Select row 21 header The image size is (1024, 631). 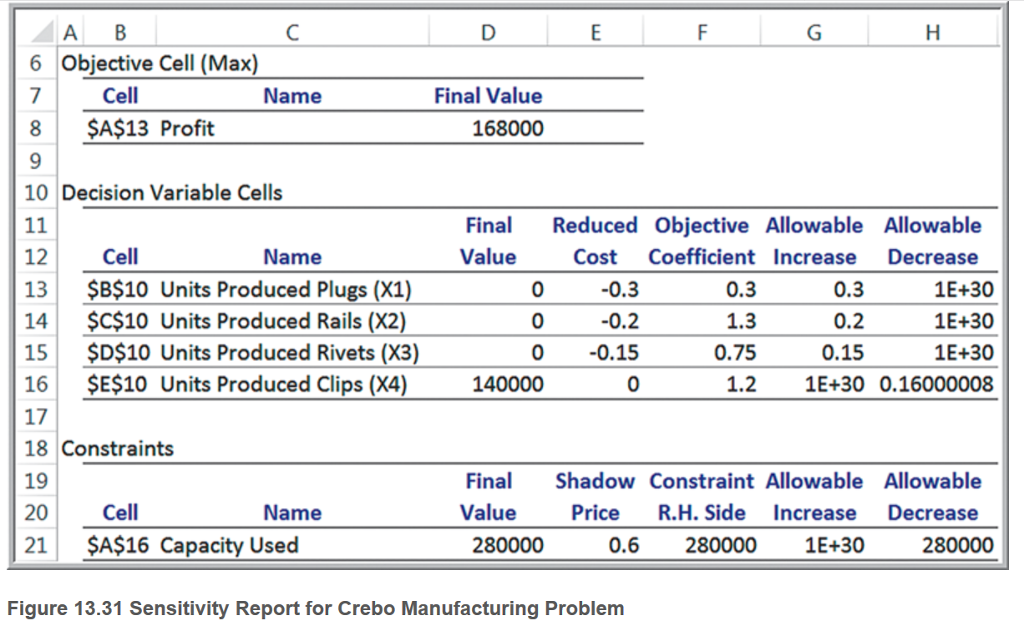point(35,545)
